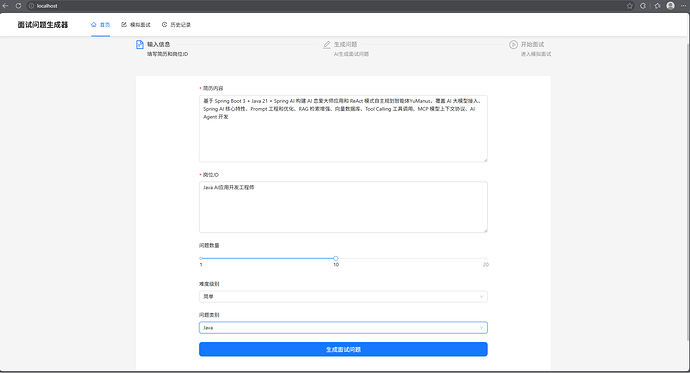This screenshot has height=373, width=690.
Task: Click the 输入信息 step document icon
Action: pyautogui.click(x=139, y=44)
